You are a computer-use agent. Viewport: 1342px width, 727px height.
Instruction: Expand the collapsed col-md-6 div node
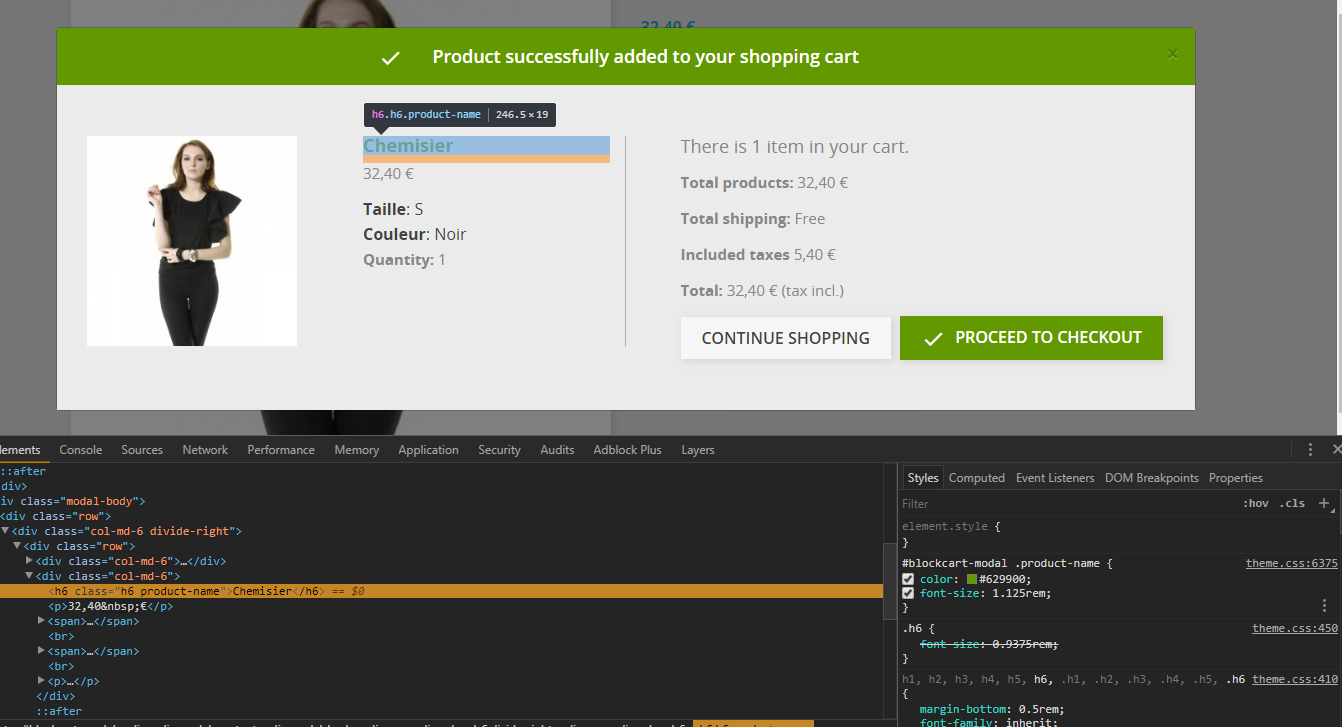29,561
